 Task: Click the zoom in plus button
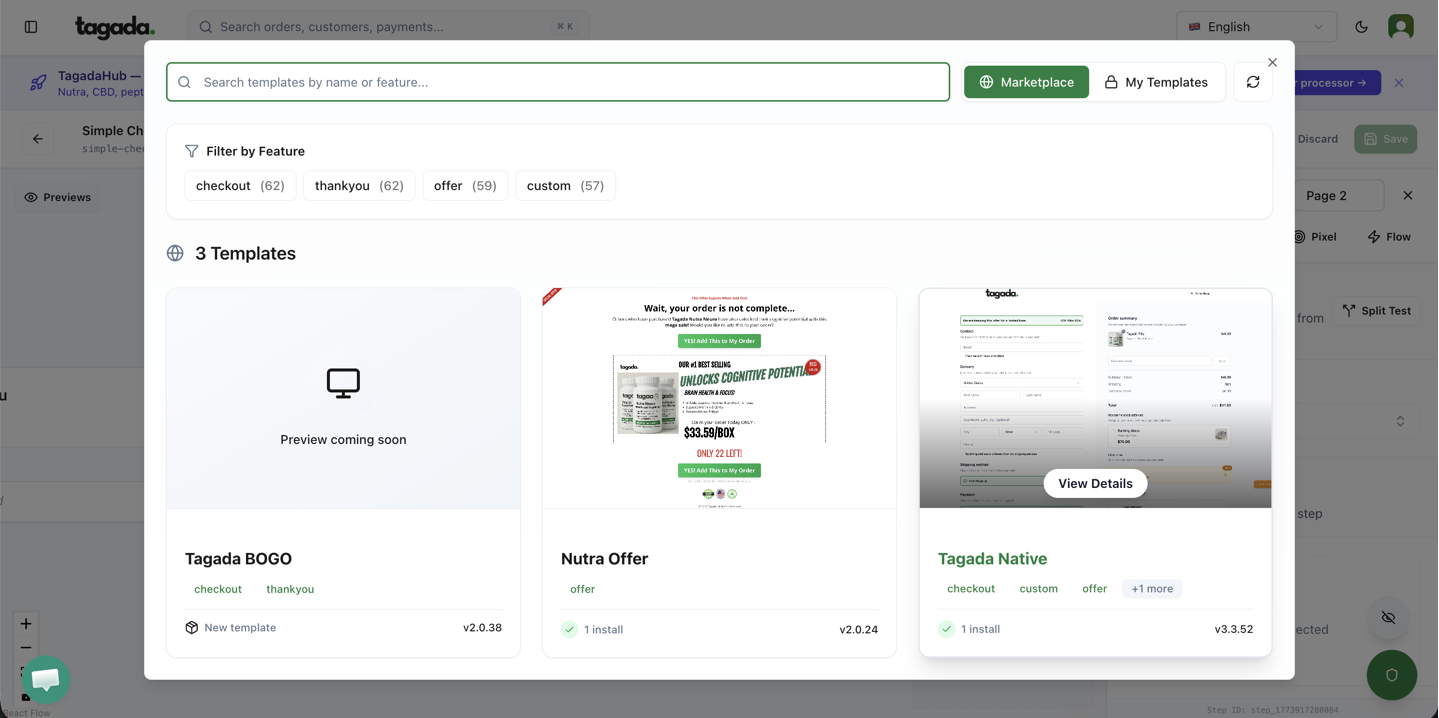coord(26,623)
